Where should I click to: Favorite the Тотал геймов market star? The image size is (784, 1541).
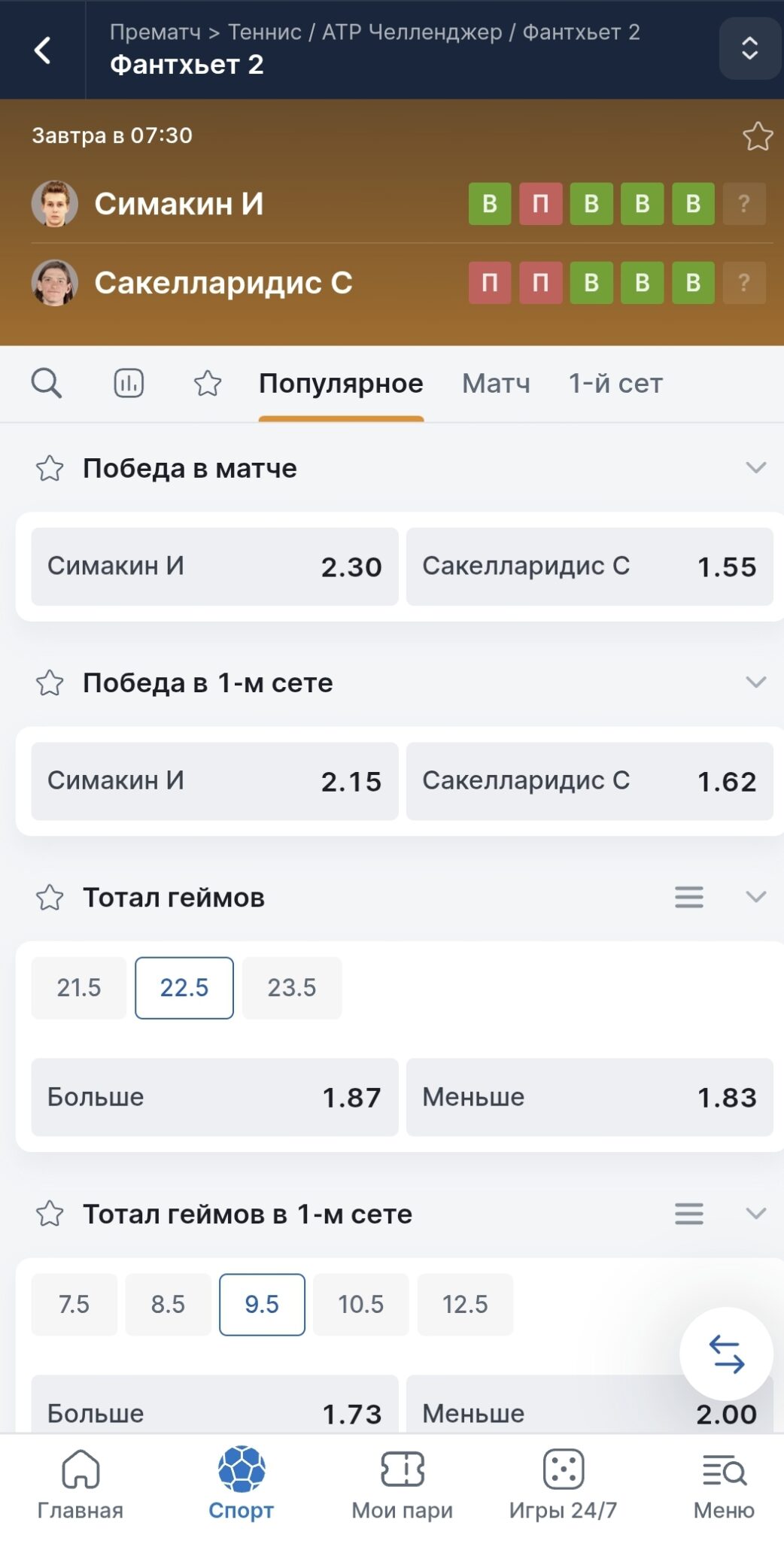click(x=50, y=897)
